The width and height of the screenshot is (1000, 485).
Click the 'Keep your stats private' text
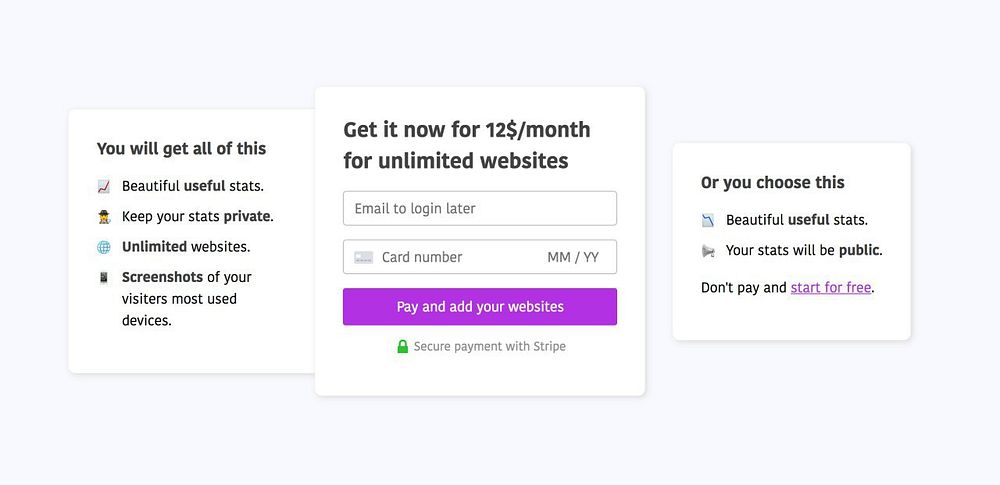(x=197, y=216)
